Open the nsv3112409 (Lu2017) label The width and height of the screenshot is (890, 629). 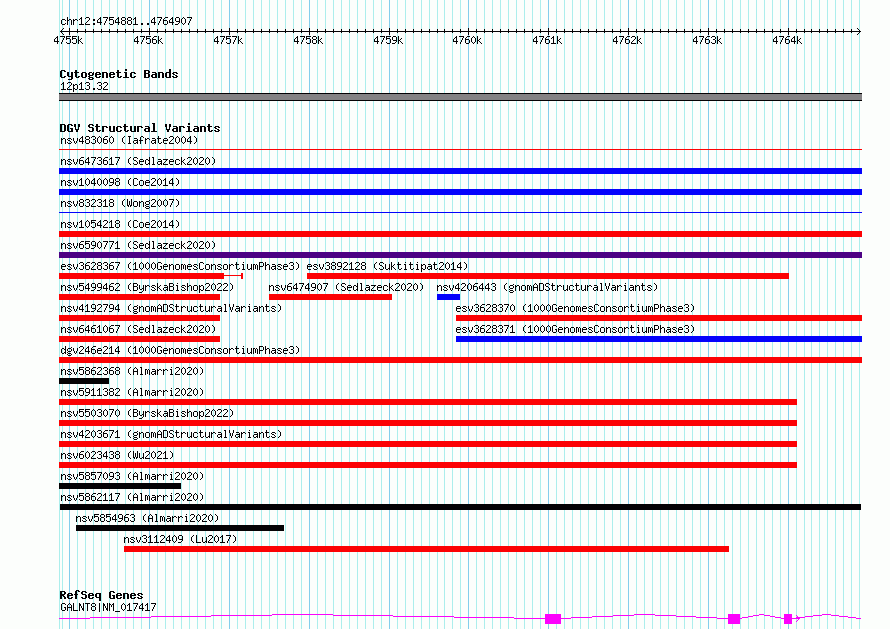(x=180, y=539)
